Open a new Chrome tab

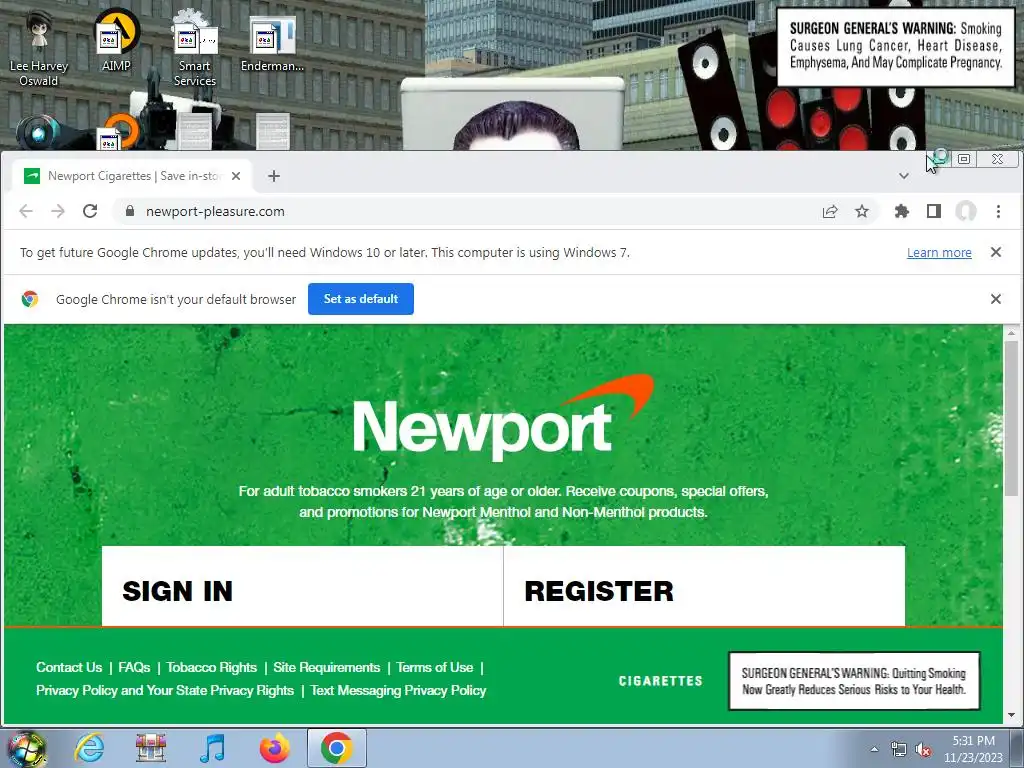point(274,176)
